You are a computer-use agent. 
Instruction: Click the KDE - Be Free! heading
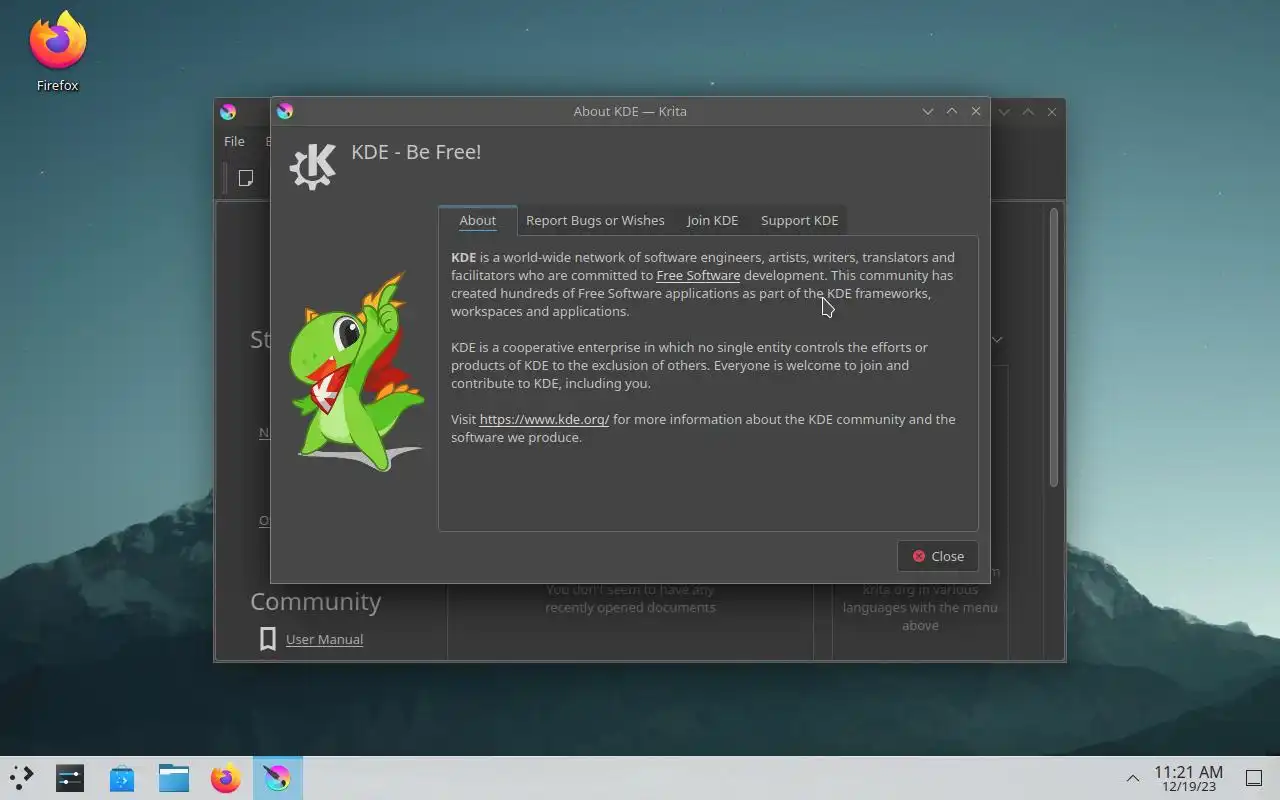click(416, 152)
